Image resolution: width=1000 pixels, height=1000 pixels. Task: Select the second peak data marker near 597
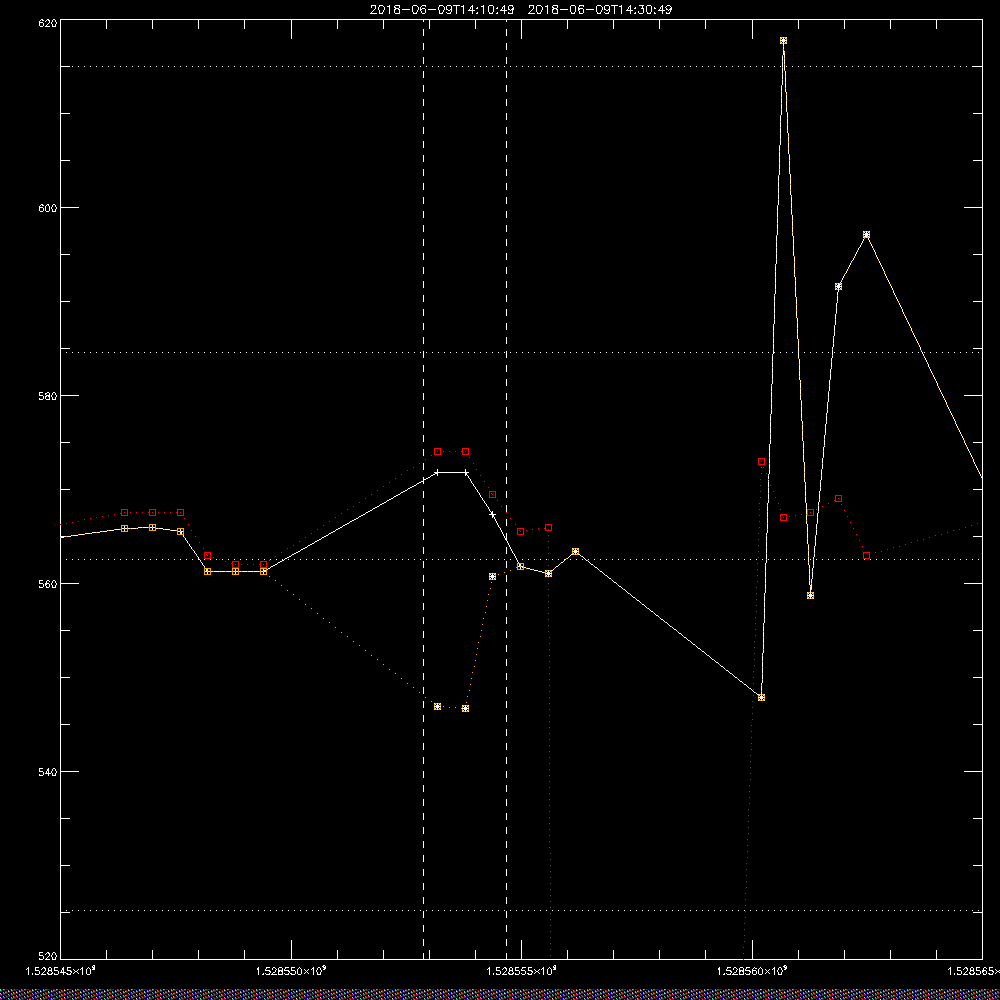pyautogui.click(x=866, y=235)
